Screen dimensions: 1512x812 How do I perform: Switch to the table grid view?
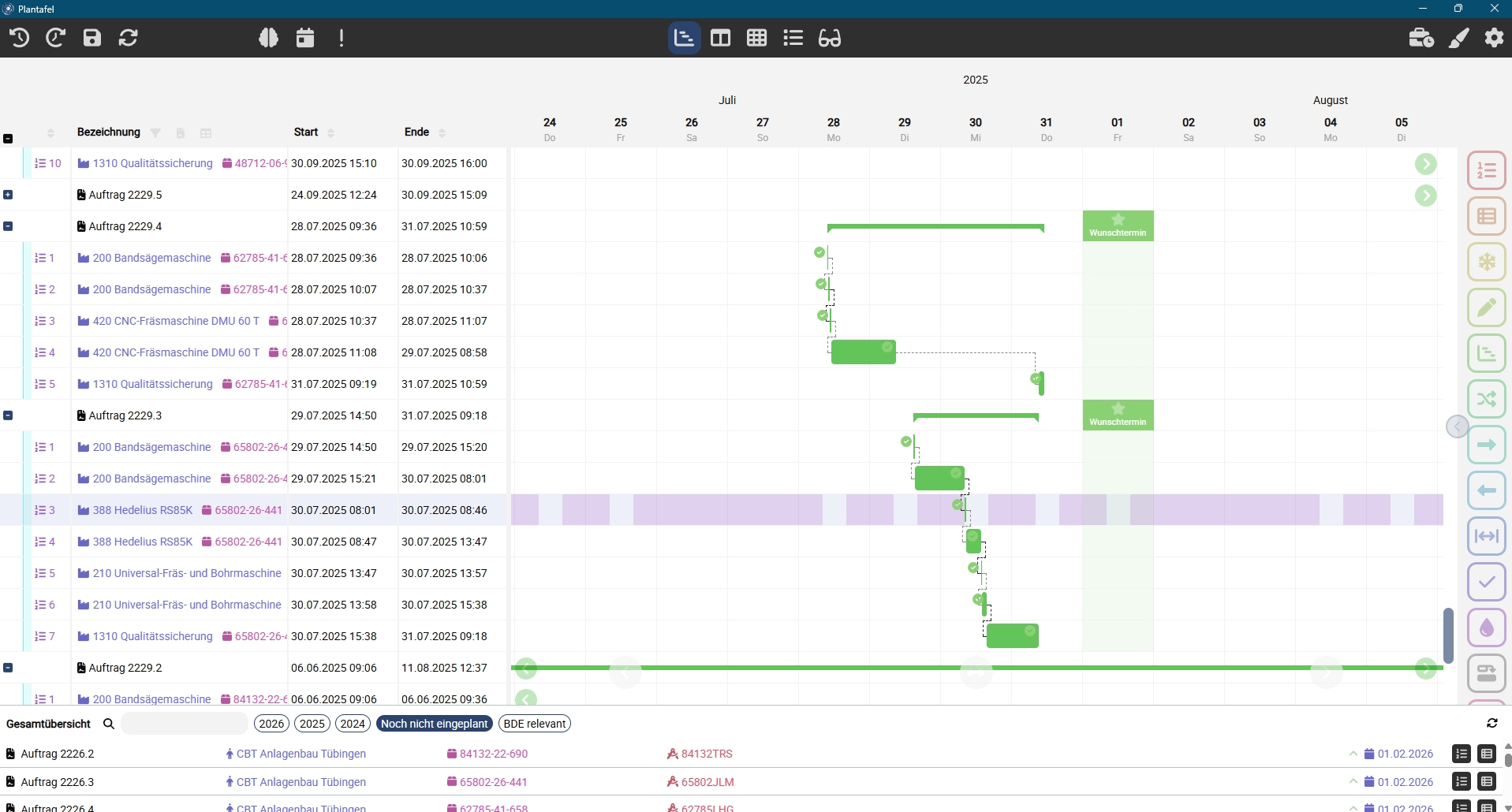click(x=756, y=38)
